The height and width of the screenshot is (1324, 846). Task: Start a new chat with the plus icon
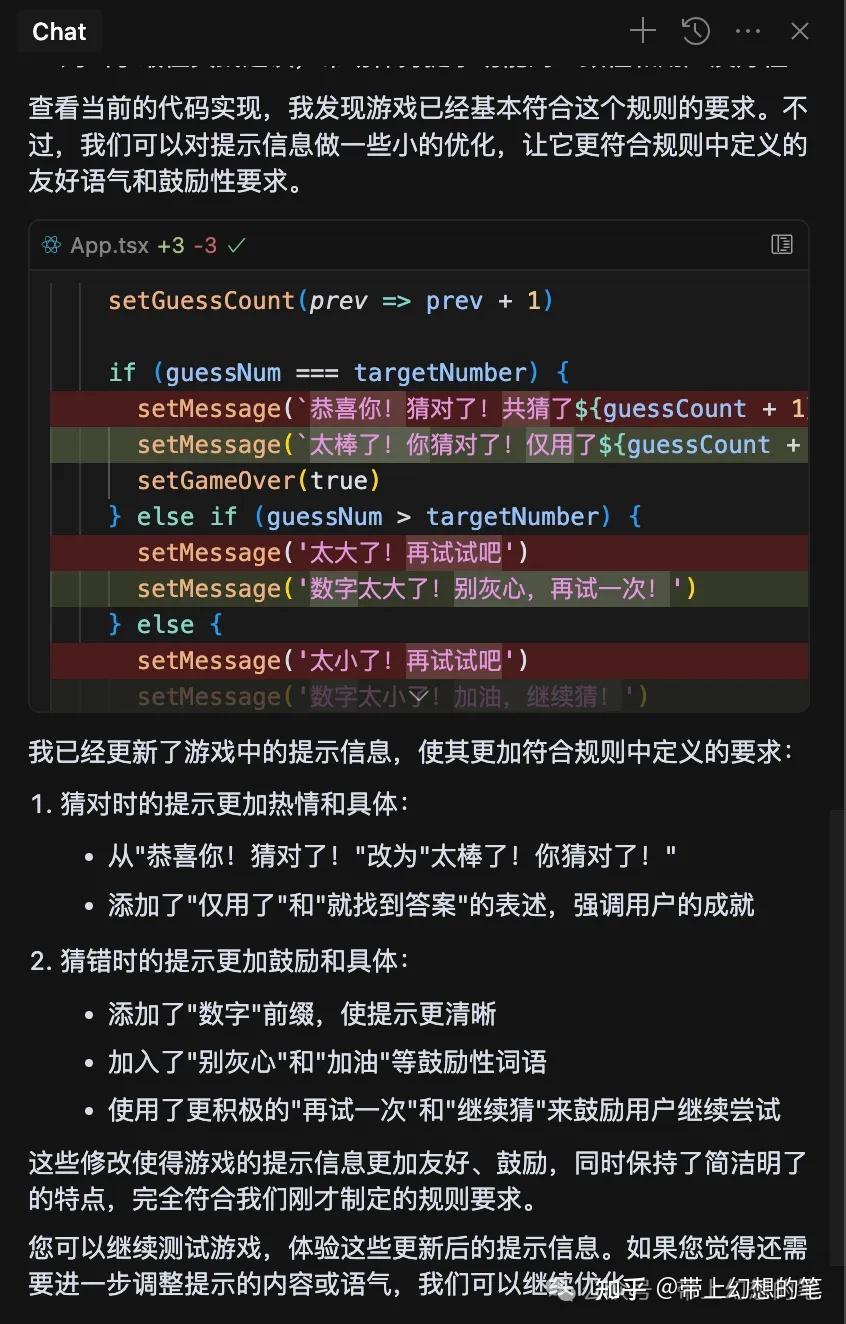642,31
